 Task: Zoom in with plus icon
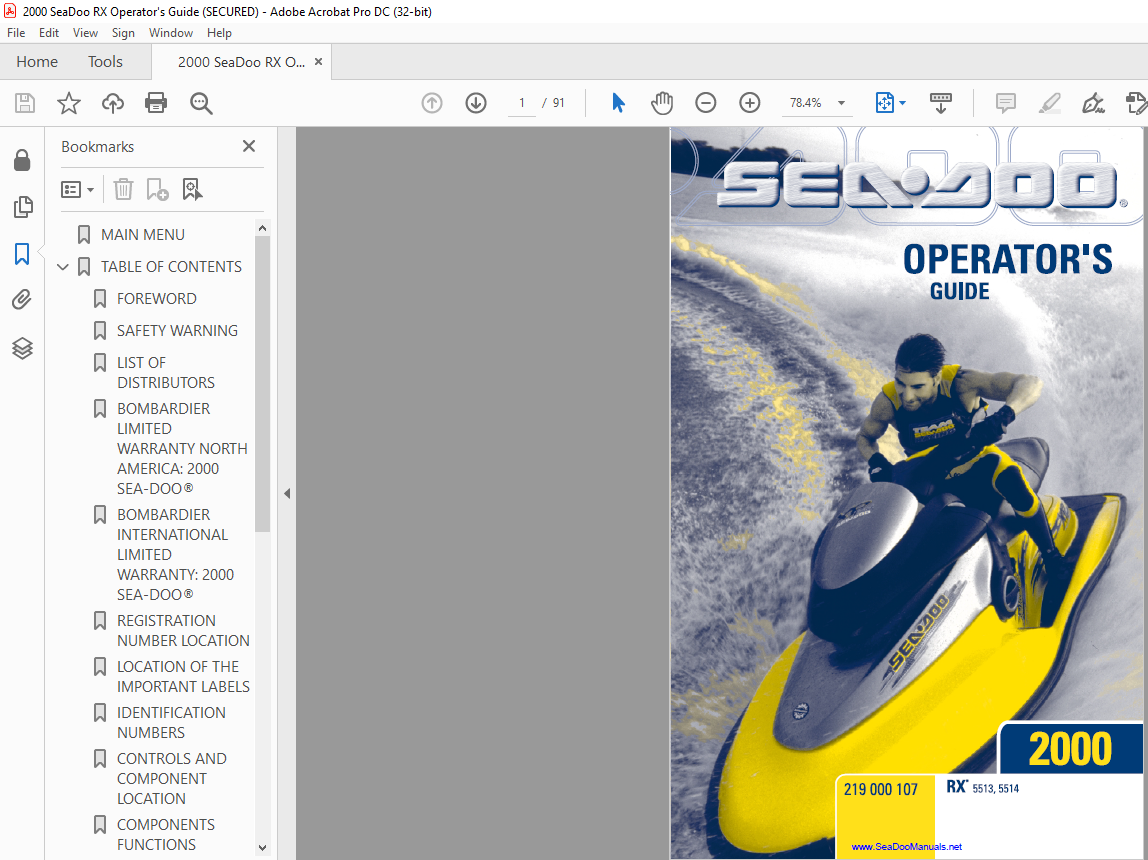point(750,103)
